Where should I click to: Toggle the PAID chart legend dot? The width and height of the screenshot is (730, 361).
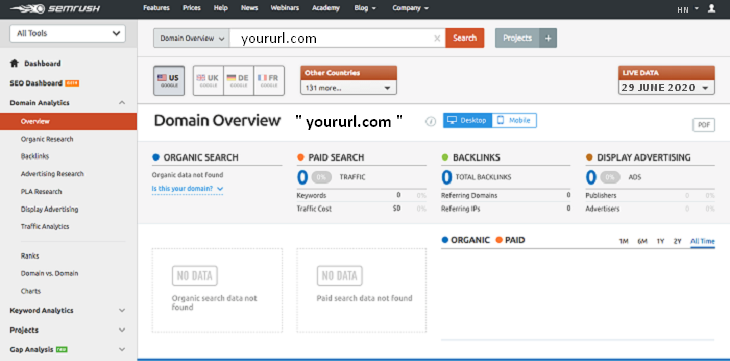tap(499, 240)
